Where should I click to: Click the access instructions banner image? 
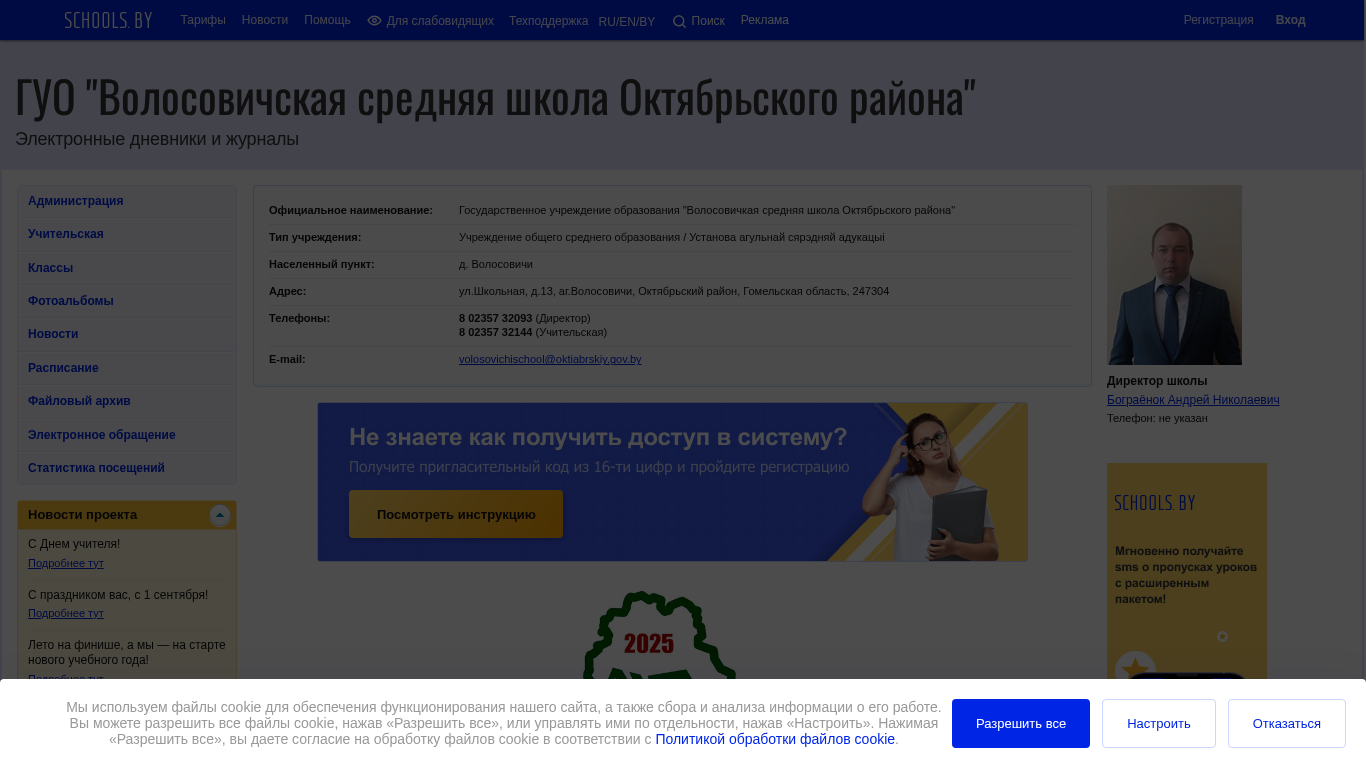(672, 482)
